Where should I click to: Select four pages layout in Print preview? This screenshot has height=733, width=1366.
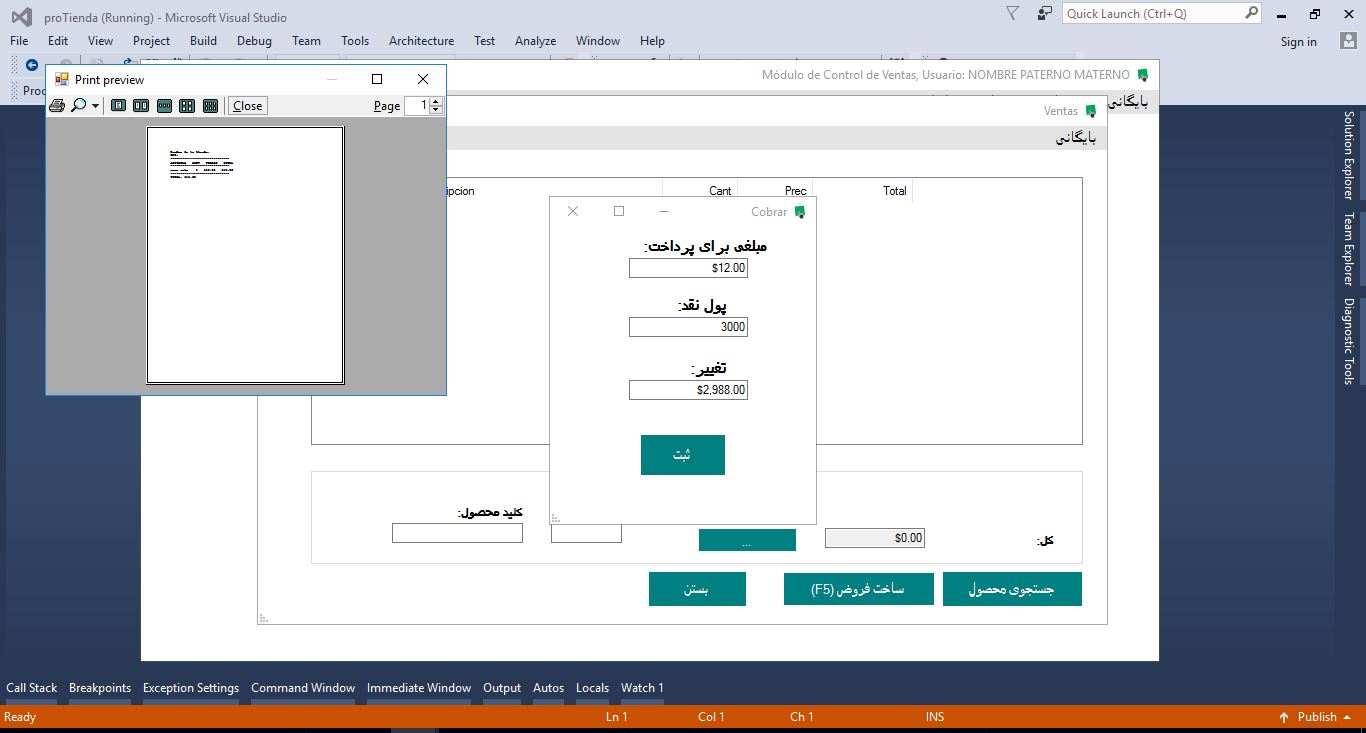[x=187, y=106]
